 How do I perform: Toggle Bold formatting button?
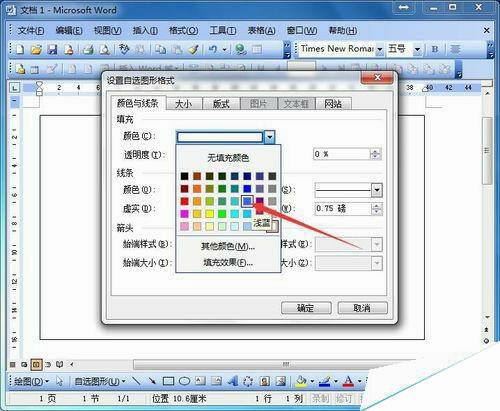[435, 49]
